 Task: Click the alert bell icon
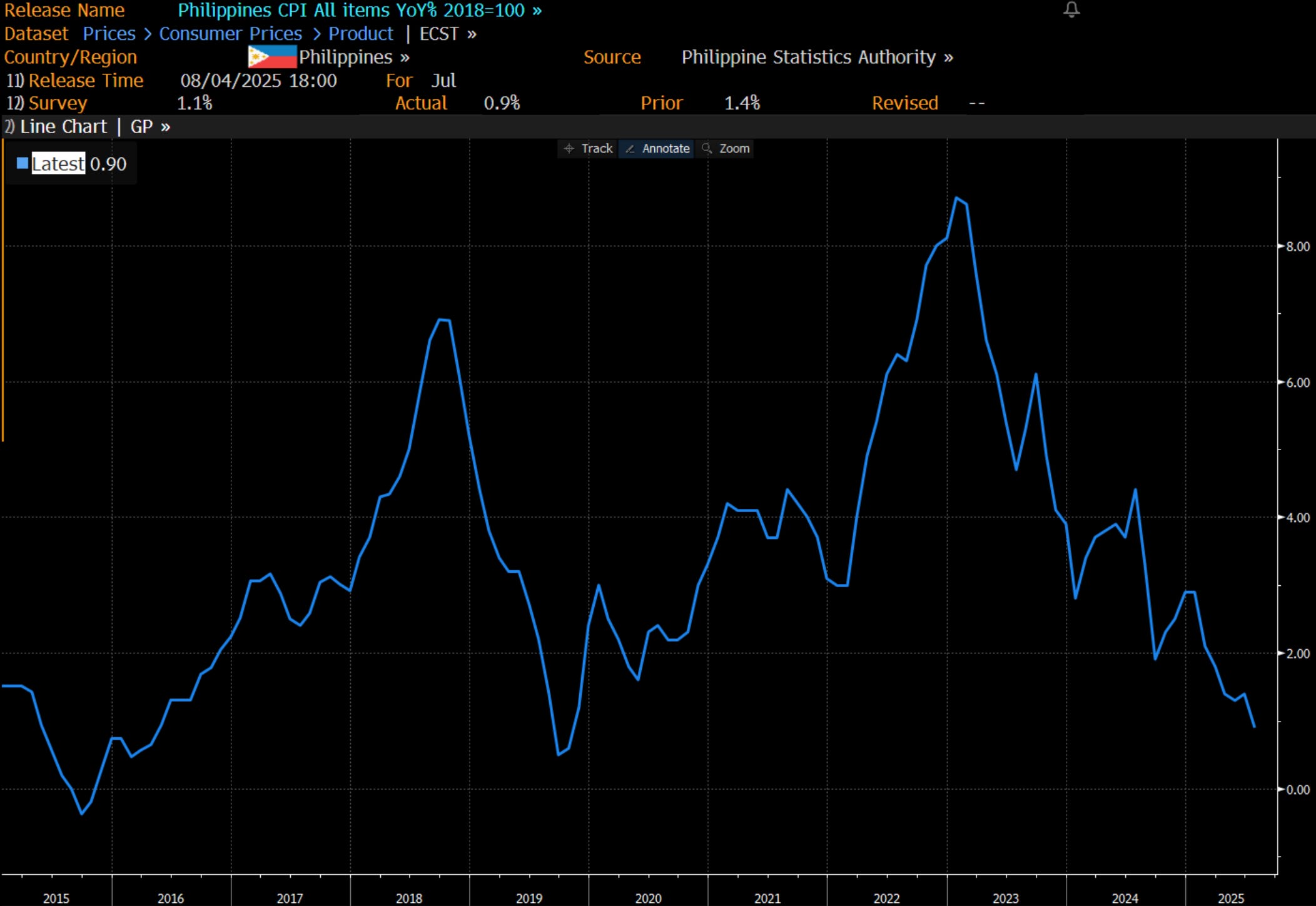click(1071, 9)
